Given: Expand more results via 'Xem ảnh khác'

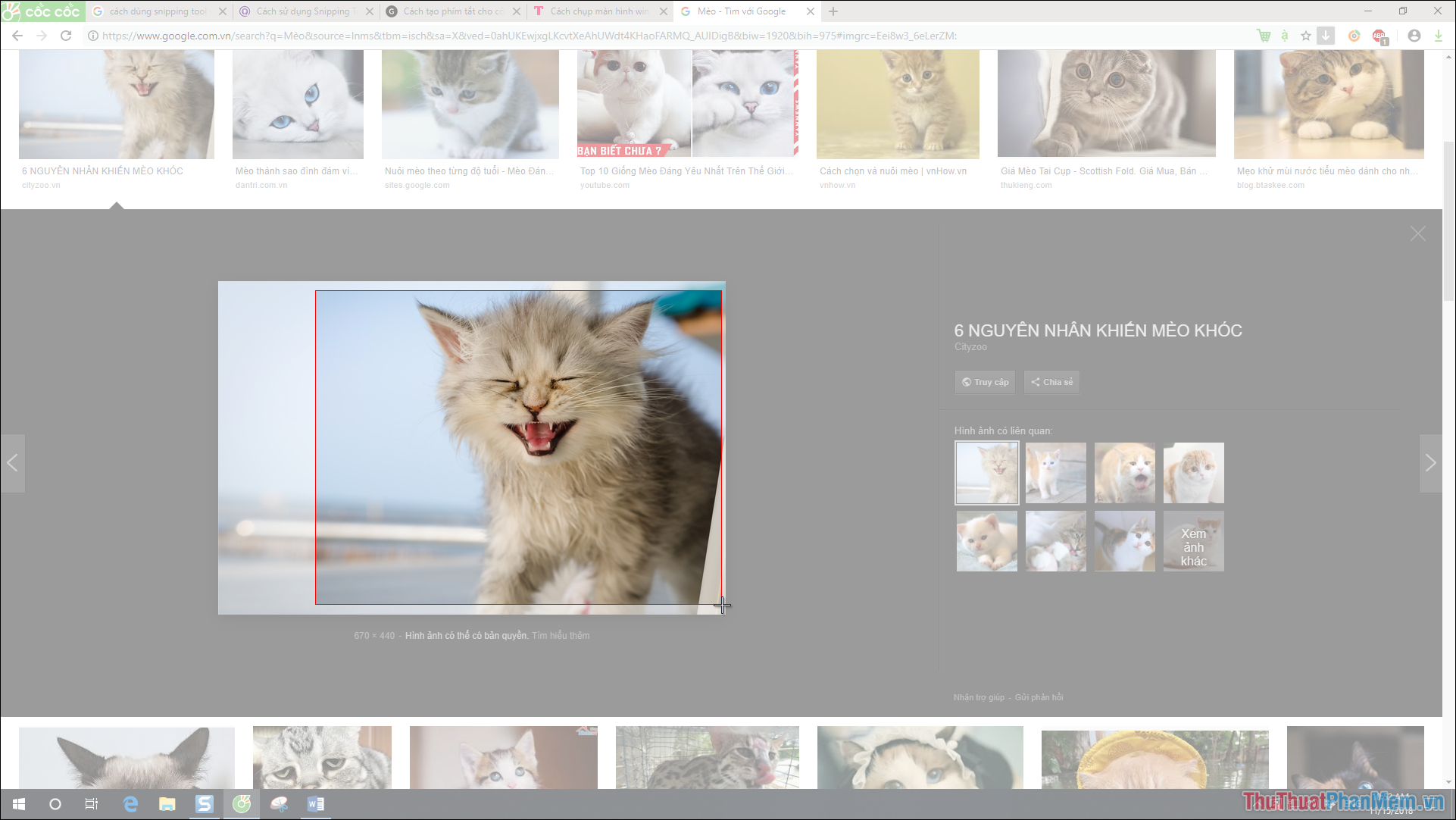Looking at the screenshot, I should (x=1193, y=541).
